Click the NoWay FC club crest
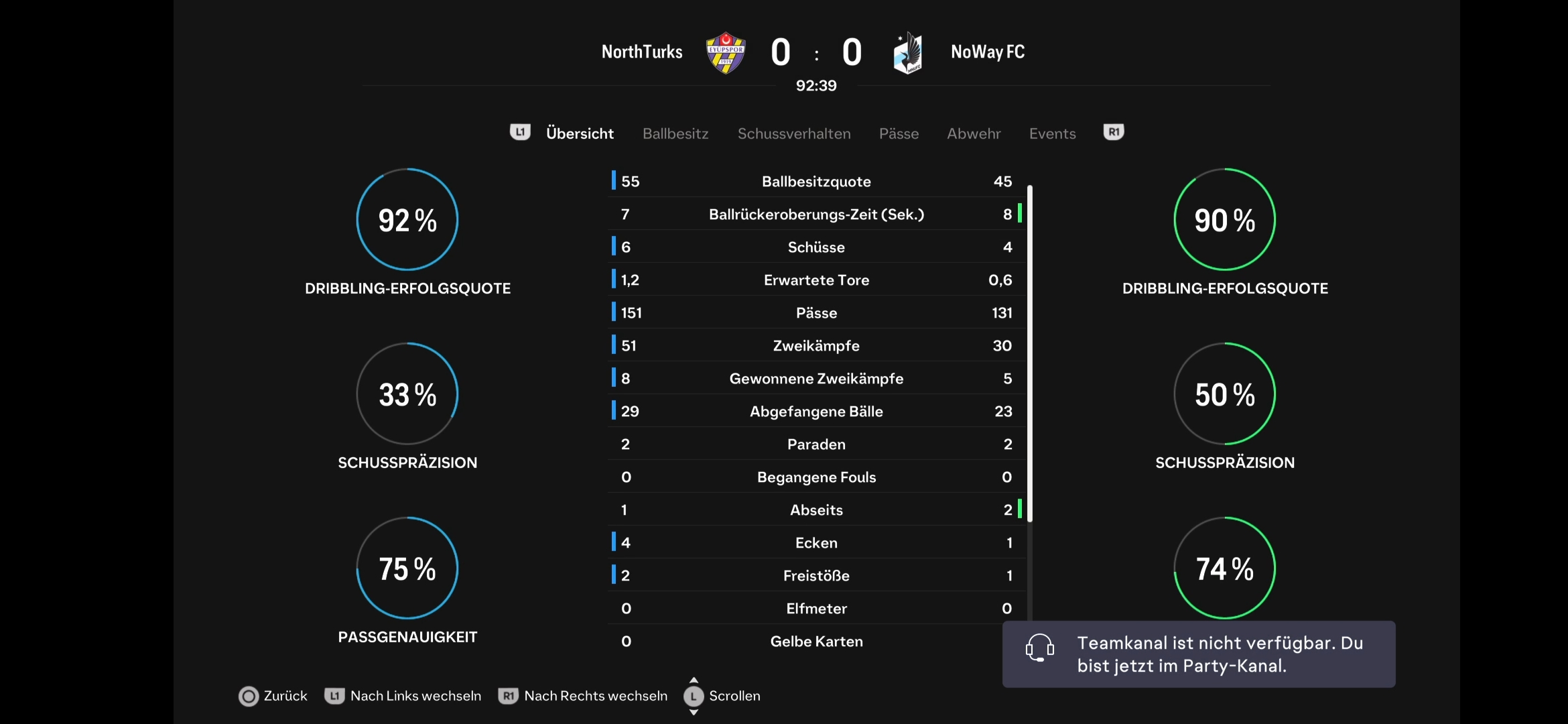 pyautogui.click(x=908, y=52)
